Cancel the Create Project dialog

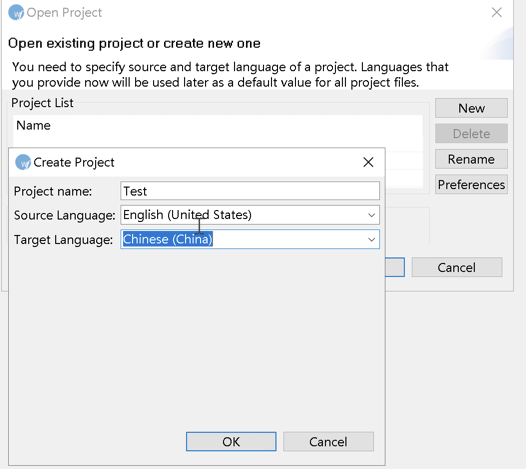pos(328,441)
